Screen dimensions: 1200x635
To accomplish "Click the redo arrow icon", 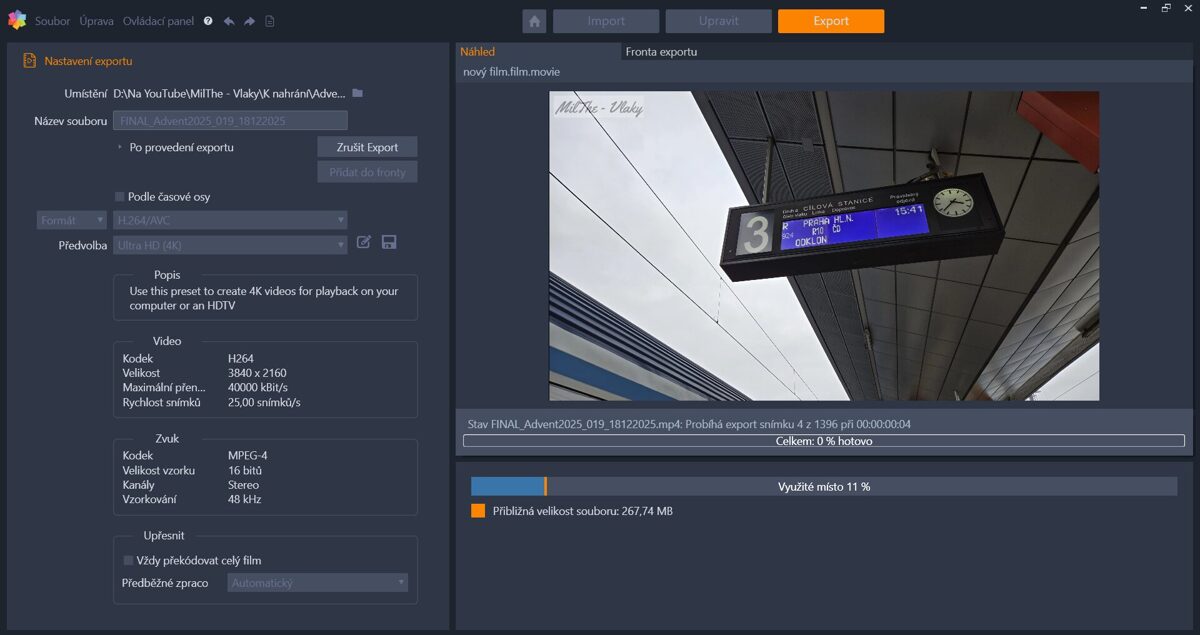I will (249, 21).
